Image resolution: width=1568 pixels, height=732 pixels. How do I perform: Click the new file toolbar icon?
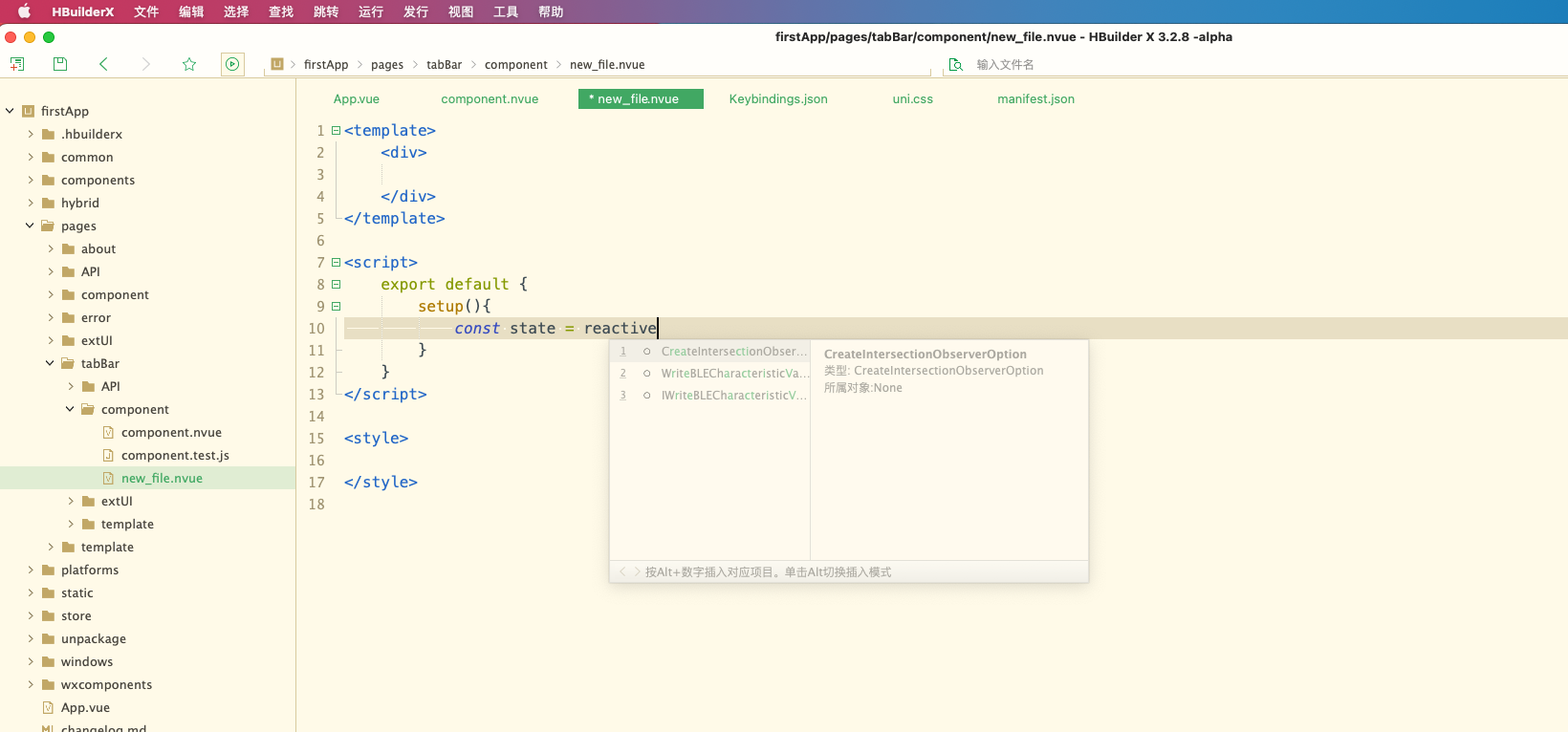click(x=17, y=64)
